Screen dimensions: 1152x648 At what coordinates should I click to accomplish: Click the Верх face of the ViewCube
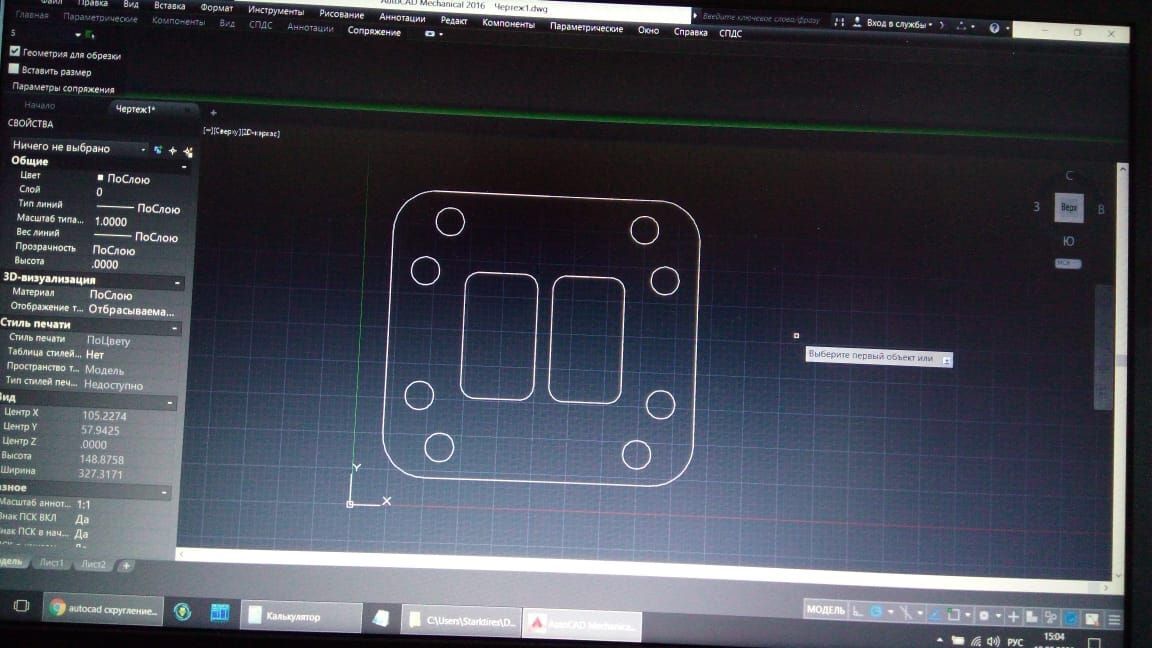click(x=1069, y=208)
